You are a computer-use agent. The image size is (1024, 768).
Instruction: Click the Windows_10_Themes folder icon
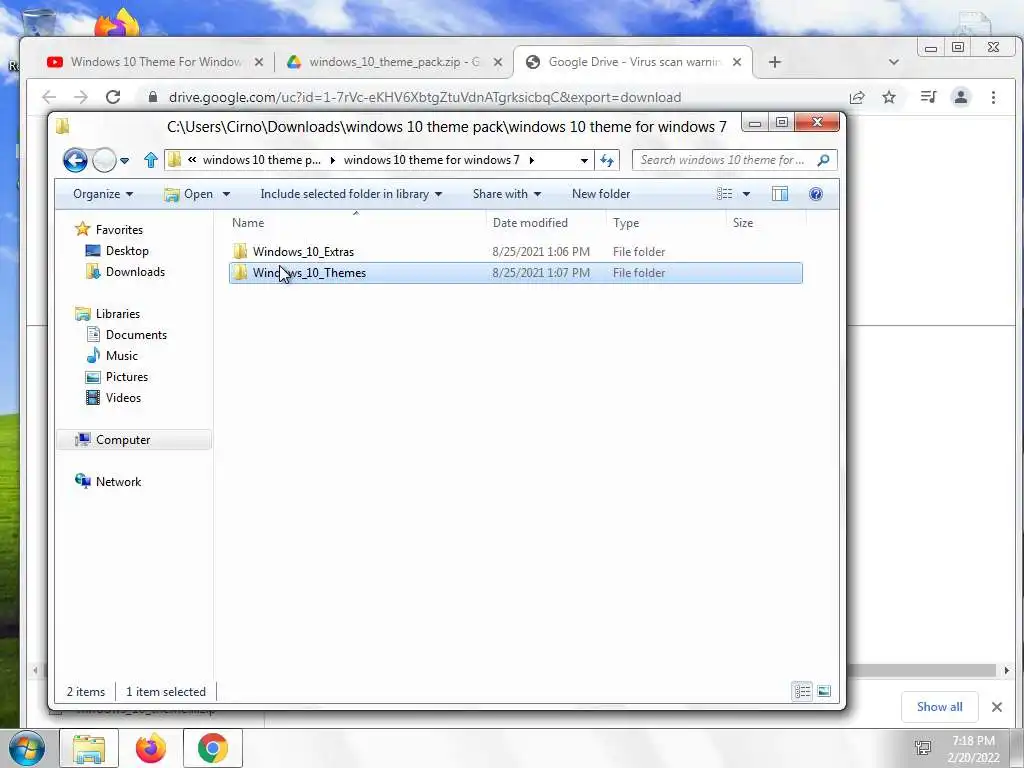pyautogui.click(x=240, y=272)
